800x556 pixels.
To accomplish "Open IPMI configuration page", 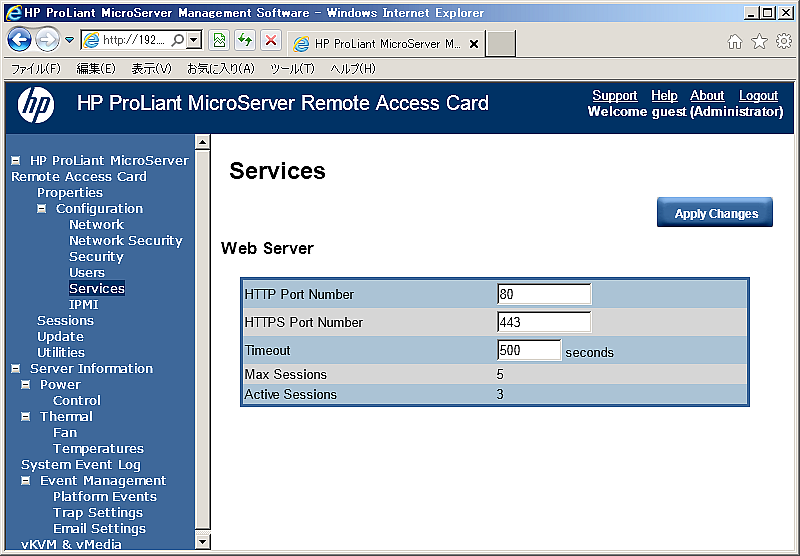I will click(x=84, y=305).
